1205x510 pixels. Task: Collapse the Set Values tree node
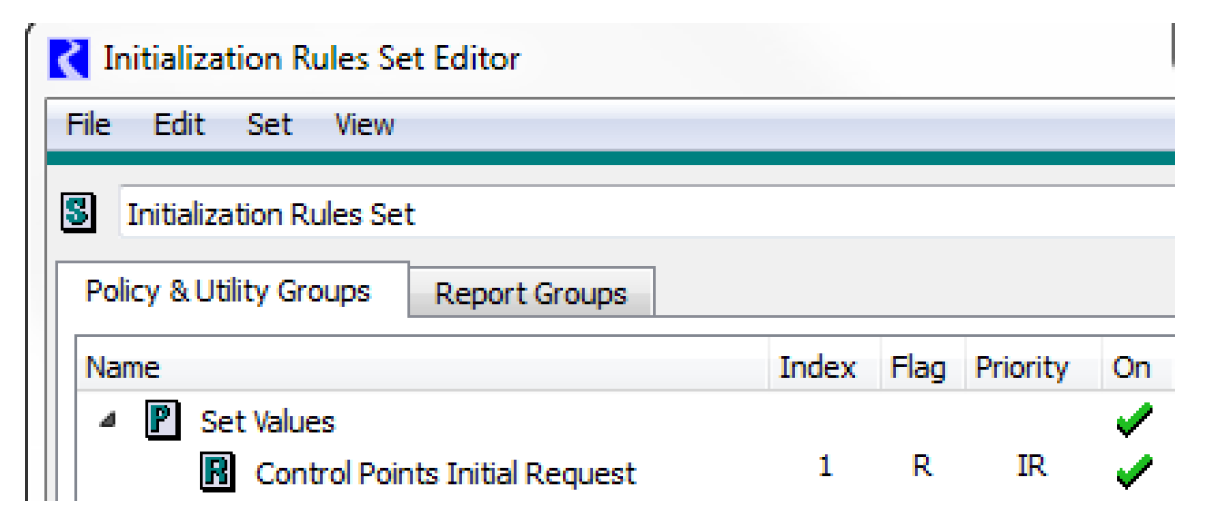106,421
